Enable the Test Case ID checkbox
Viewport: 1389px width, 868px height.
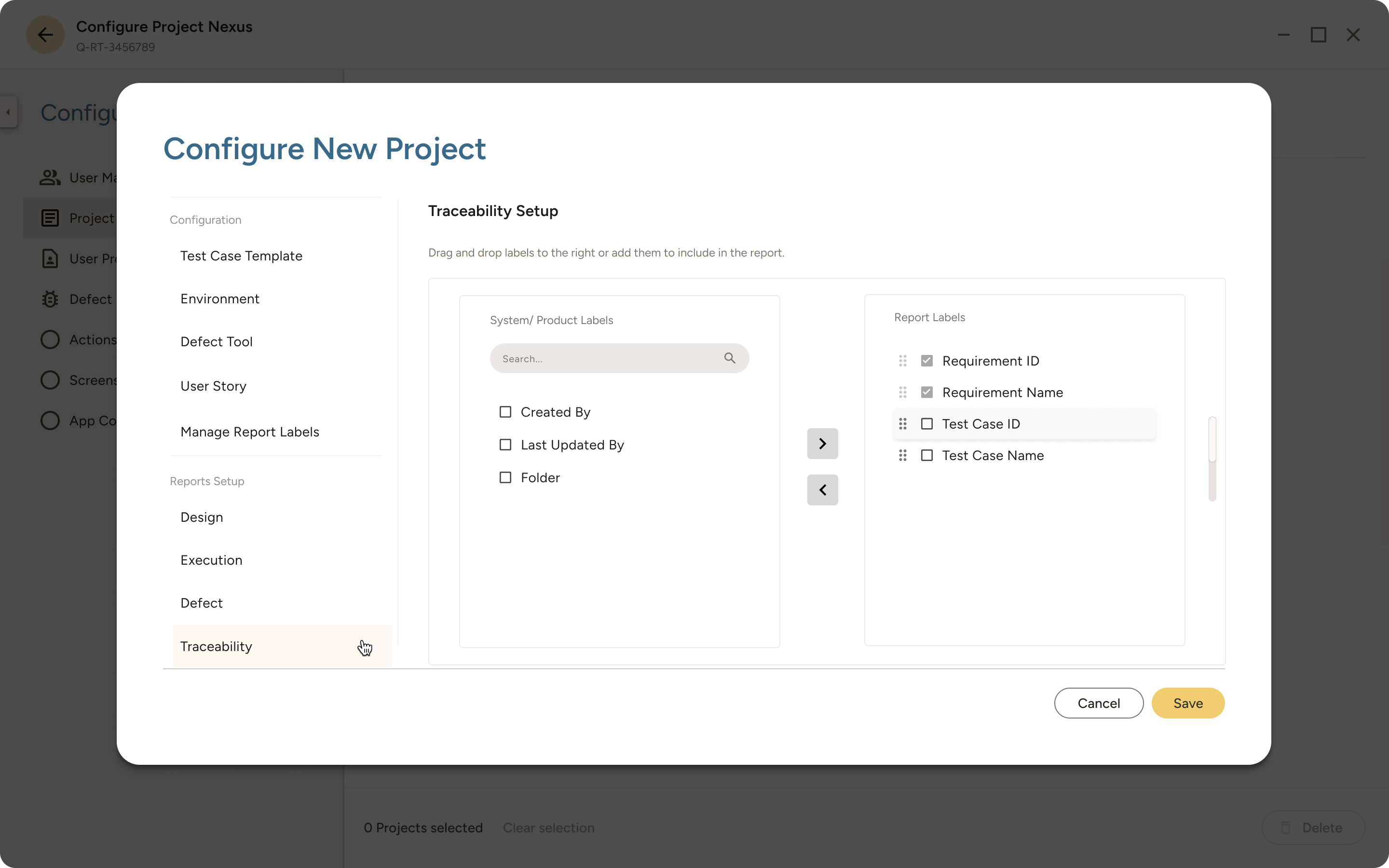(926, 424)
